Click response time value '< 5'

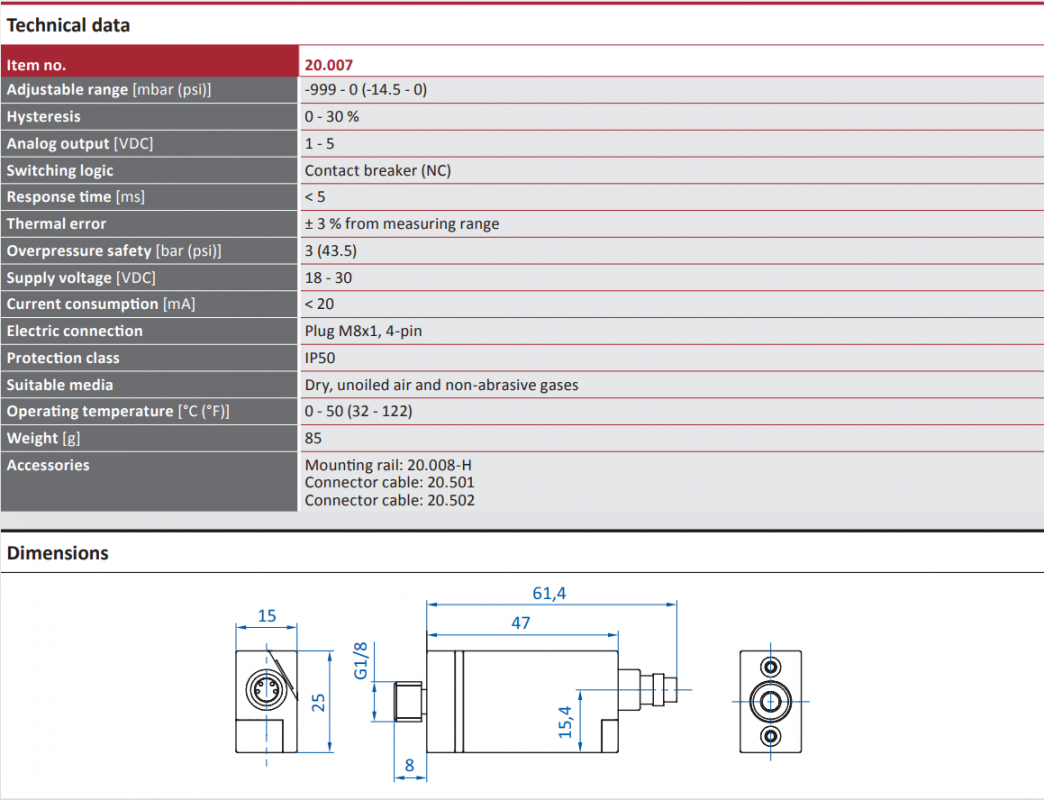click(x=315, y=197)
